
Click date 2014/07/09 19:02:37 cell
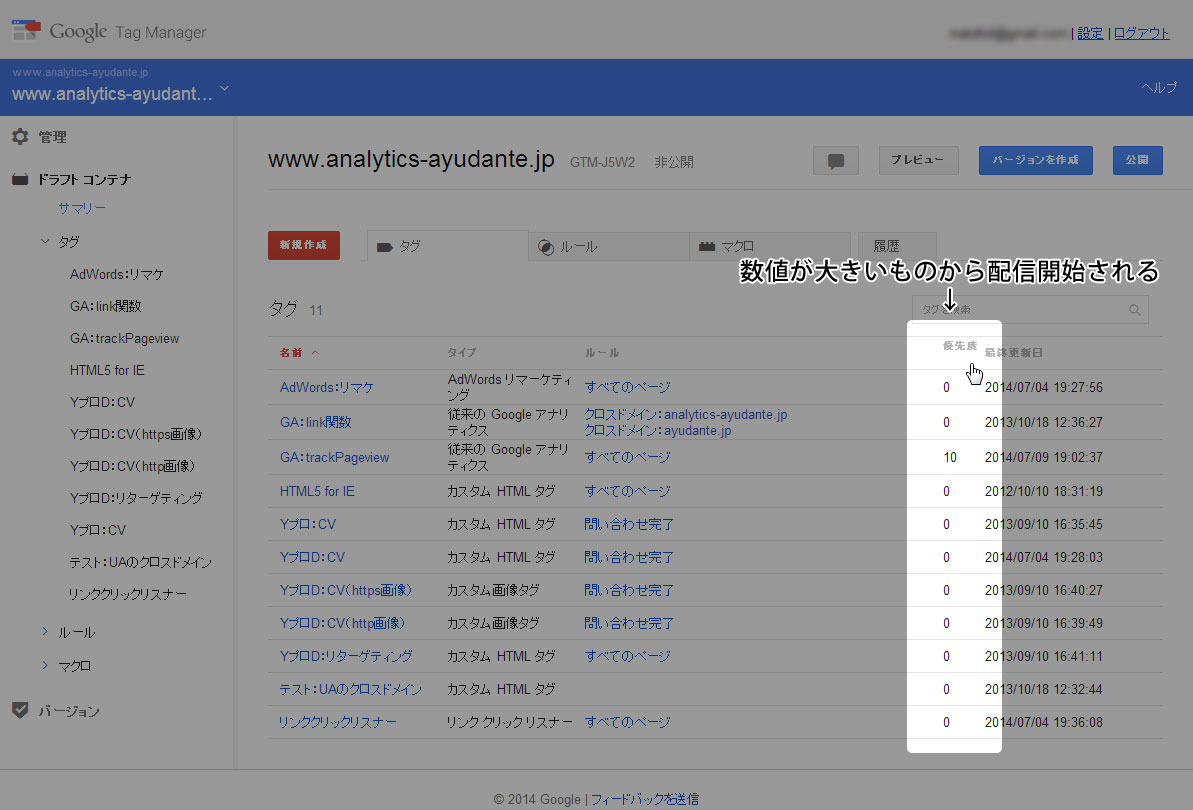1043,457
